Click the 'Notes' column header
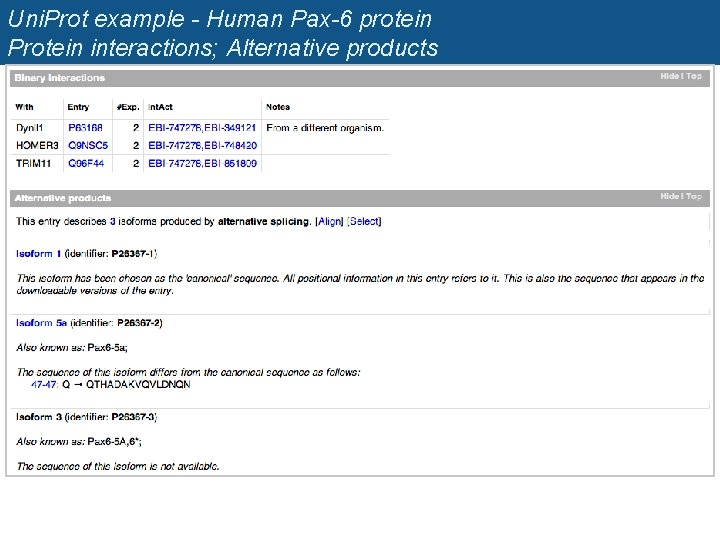Screen dimensions: 720x540 click(278, 107)
